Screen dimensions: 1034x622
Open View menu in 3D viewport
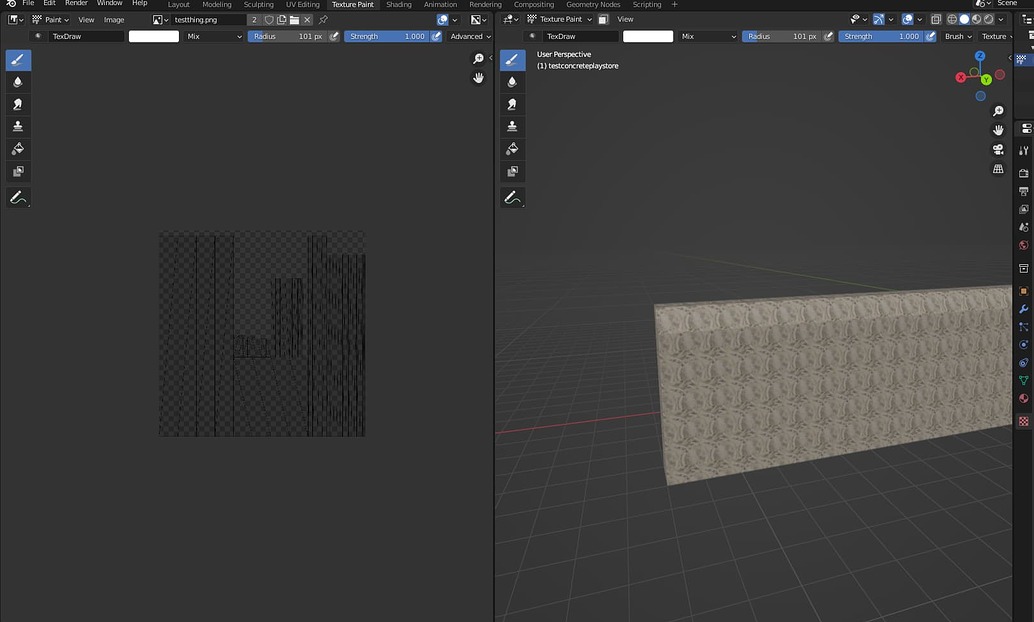tap(624, 19)
